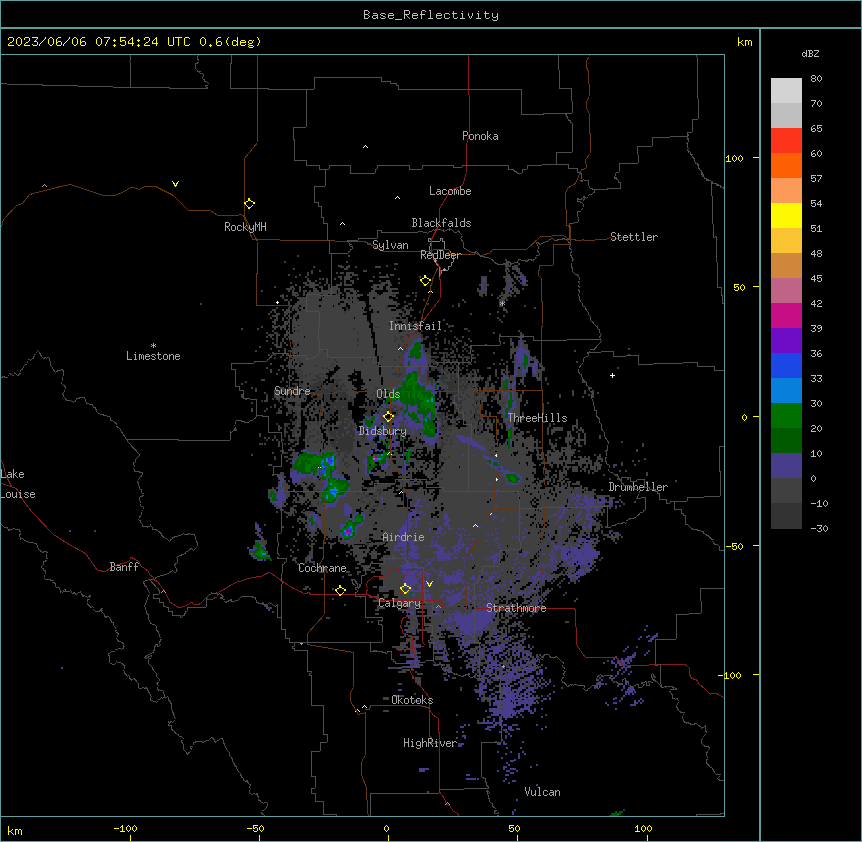The image size is (862, 842).
Task: Click the 80 value at the legend top
Action: coord(816,79)
